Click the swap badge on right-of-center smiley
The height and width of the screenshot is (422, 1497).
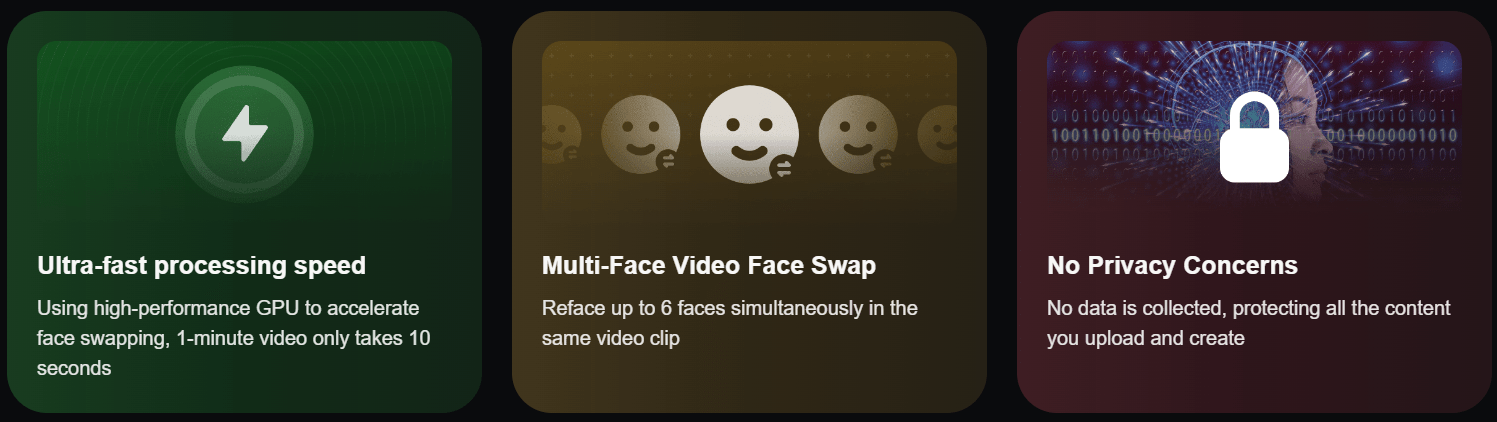pyautogui.click(x=884, y=160)
